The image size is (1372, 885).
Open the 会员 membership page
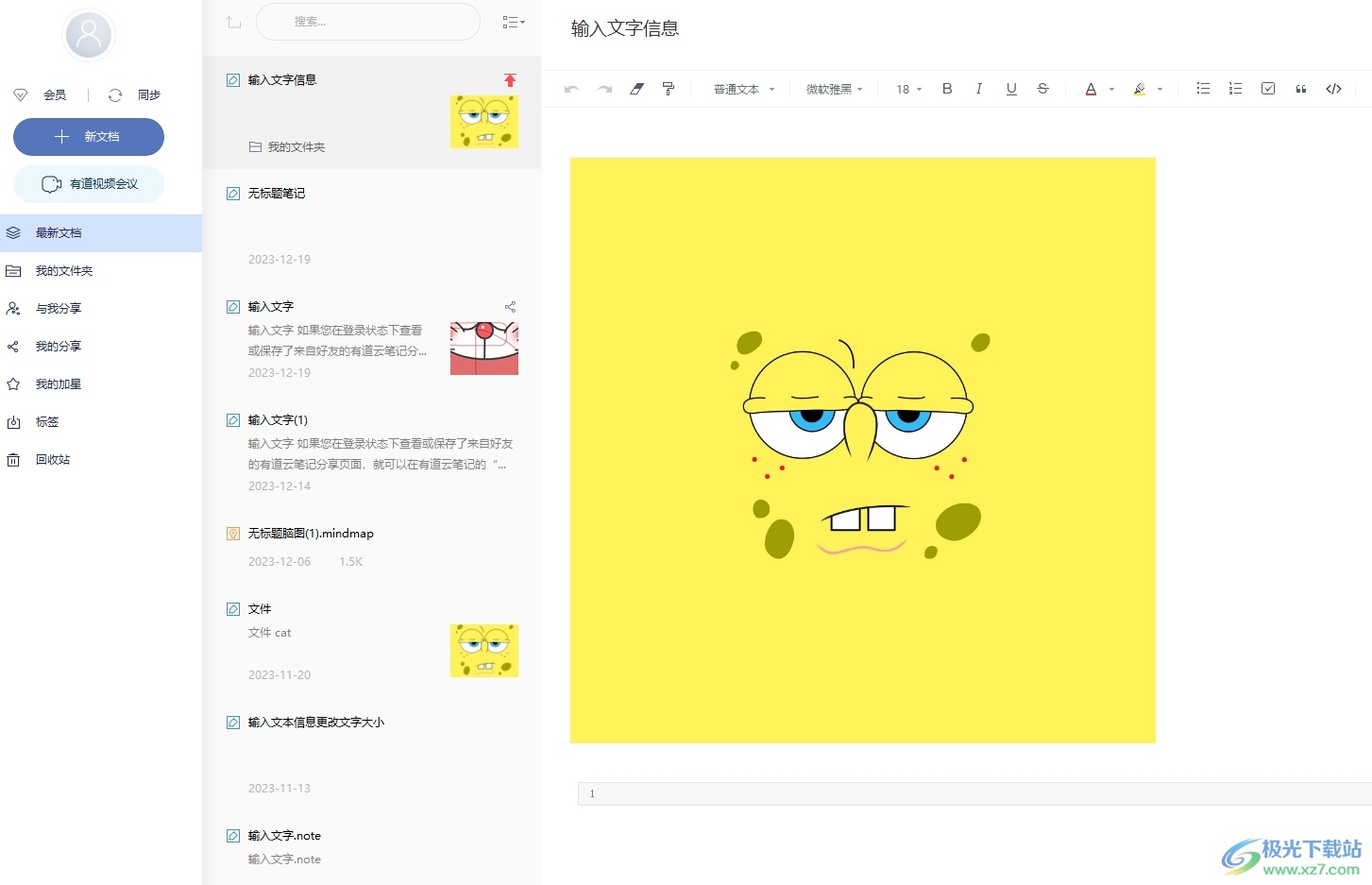pyautogui.click(x=41, y=95)
